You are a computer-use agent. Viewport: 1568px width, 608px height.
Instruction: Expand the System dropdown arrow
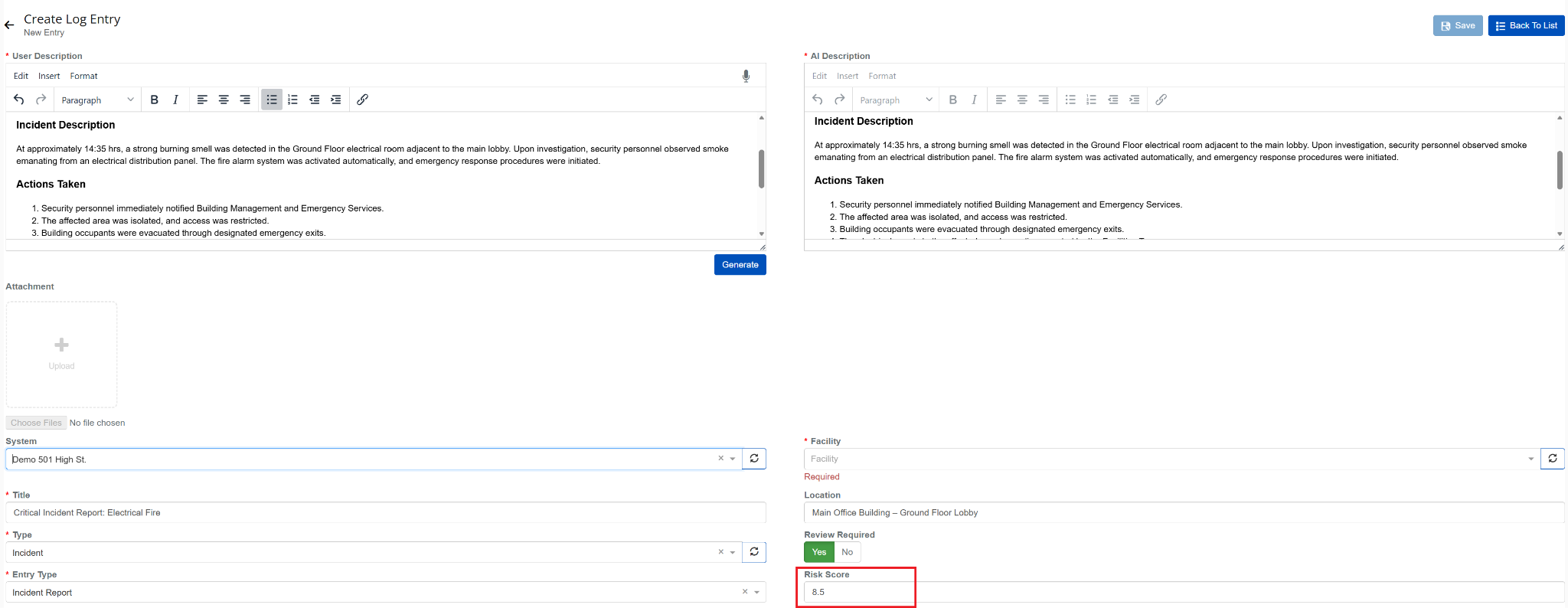pyautogui.click(x=733, y=459)
